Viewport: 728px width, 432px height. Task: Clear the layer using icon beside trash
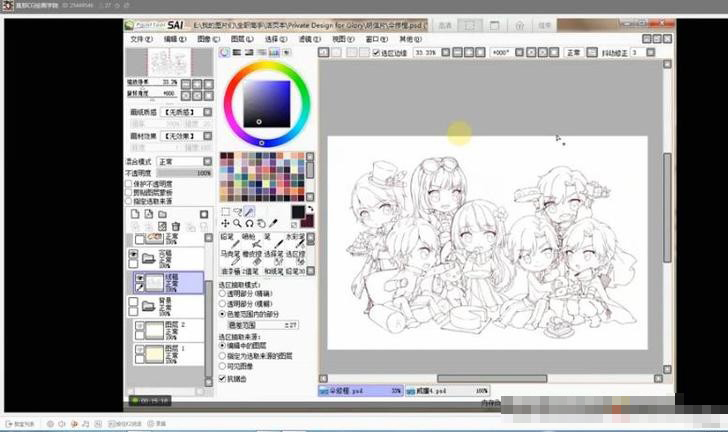point(162,226)
